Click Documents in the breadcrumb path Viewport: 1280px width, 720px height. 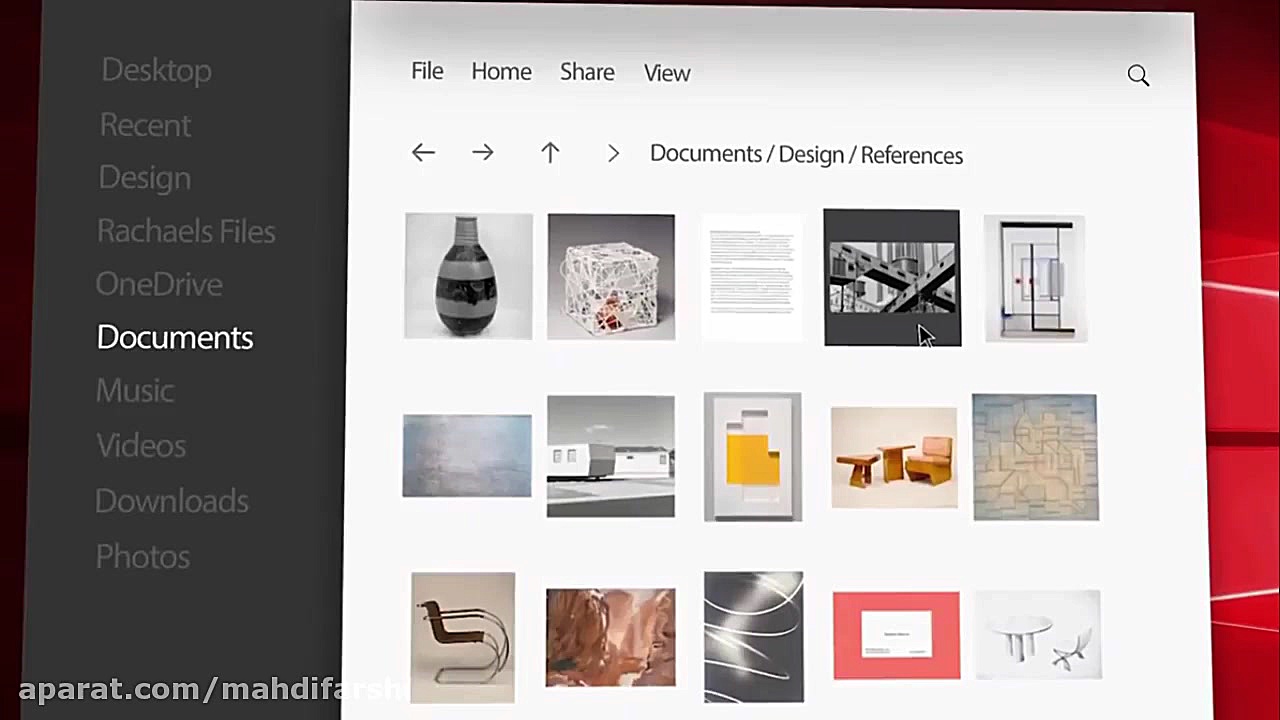coord(706,154)
